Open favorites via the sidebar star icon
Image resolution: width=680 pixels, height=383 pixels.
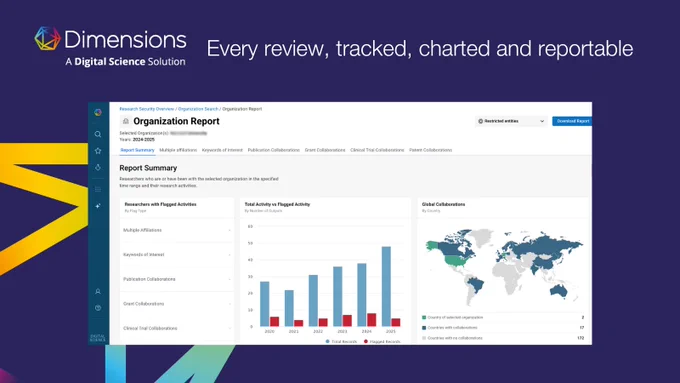98,151
